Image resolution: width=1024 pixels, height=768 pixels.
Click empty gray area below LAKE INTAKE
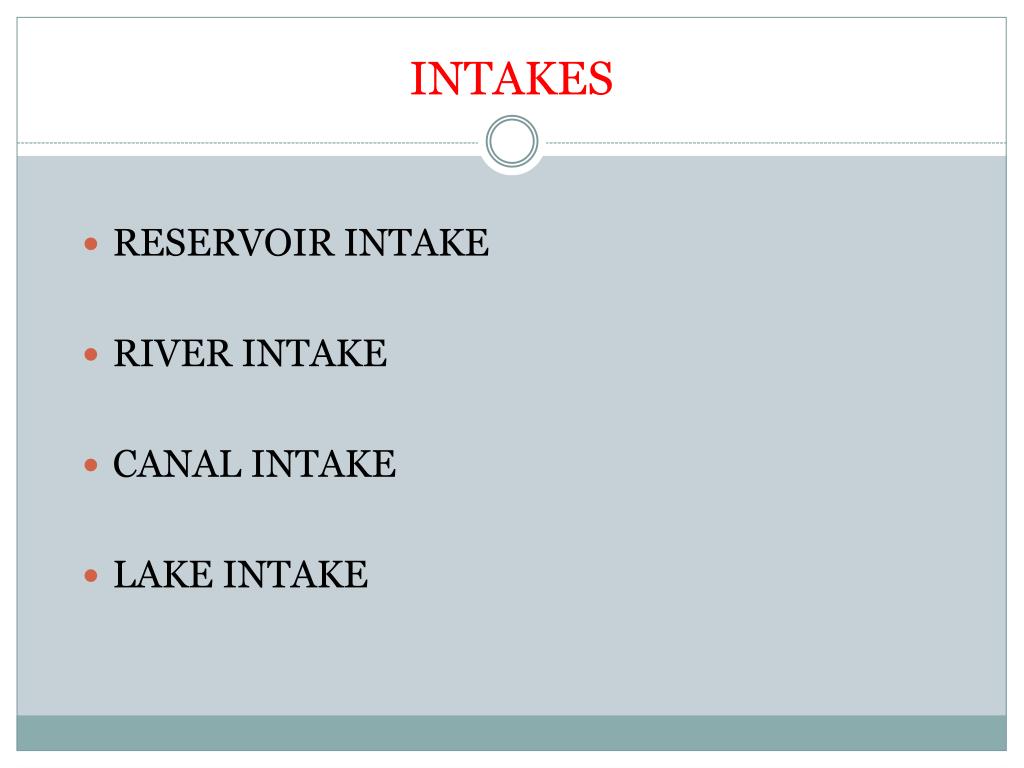[511, 653]
